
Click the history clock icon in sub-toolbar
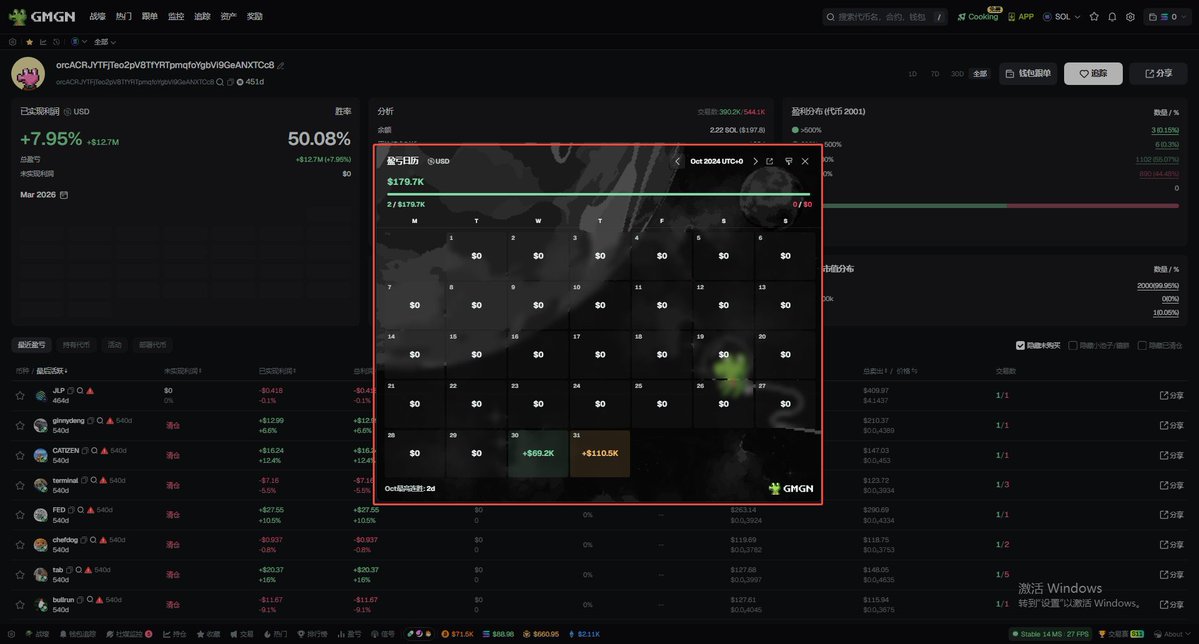(x=56, y=42)
